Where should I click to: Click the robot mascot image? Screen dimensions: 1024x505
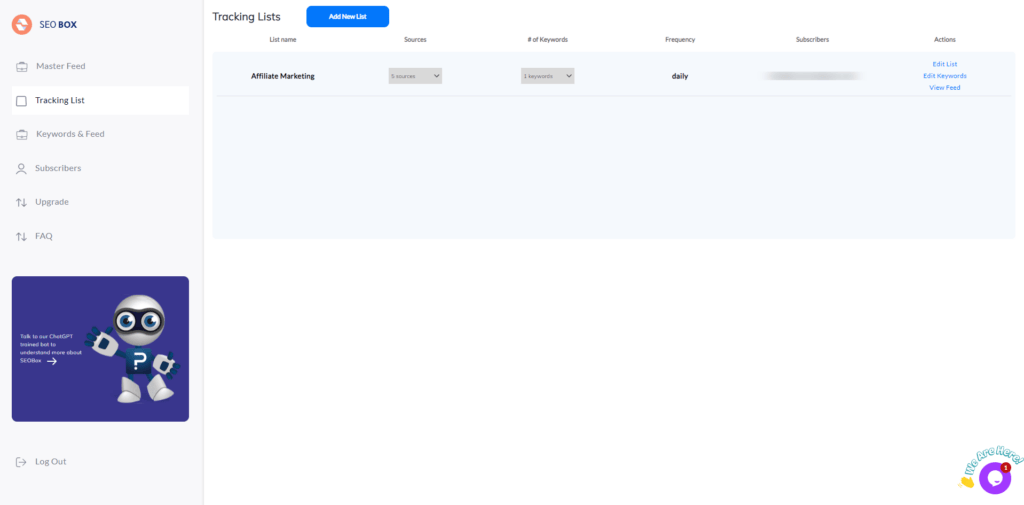pos(135,348)
